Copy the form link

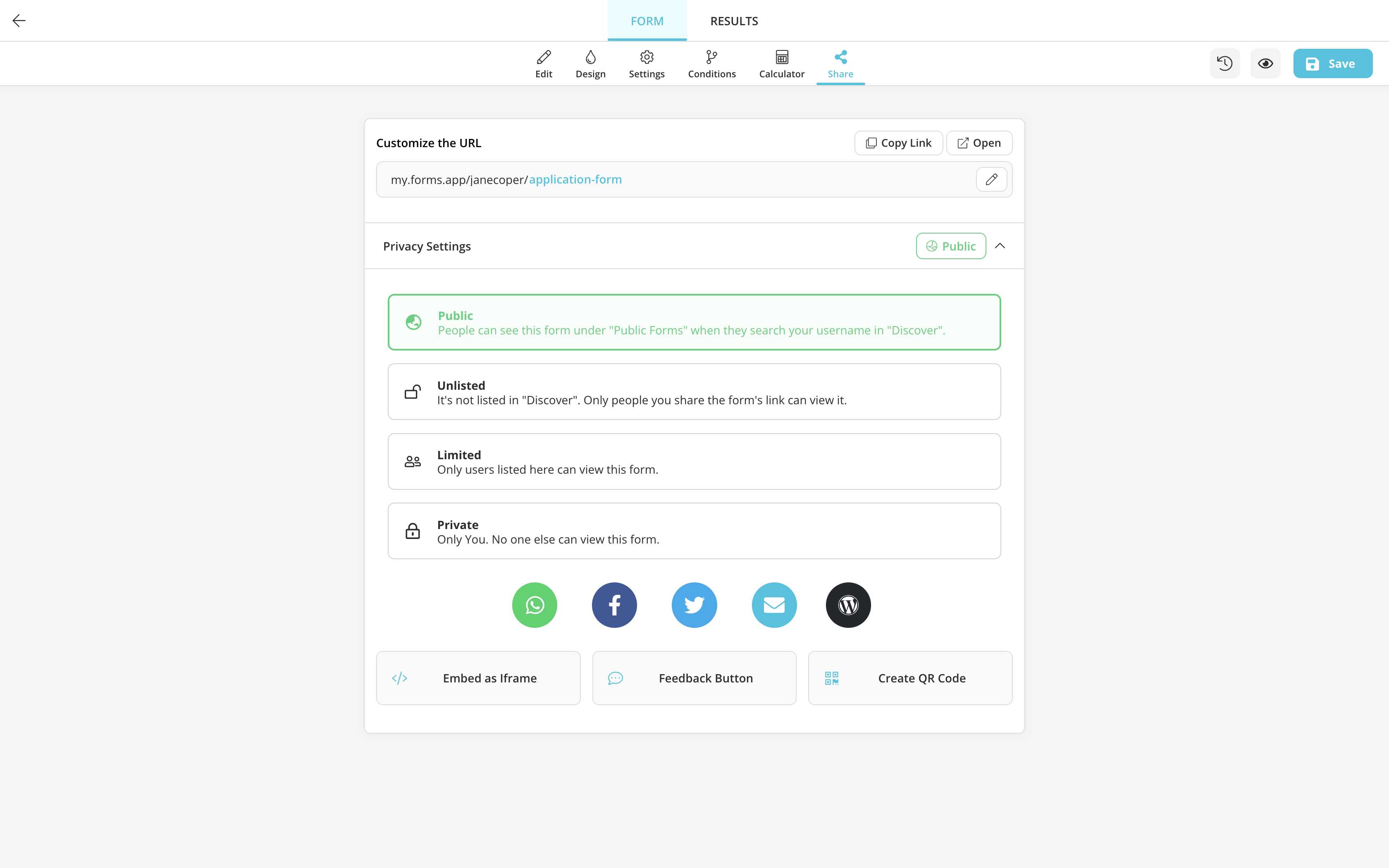click(898, 143)
